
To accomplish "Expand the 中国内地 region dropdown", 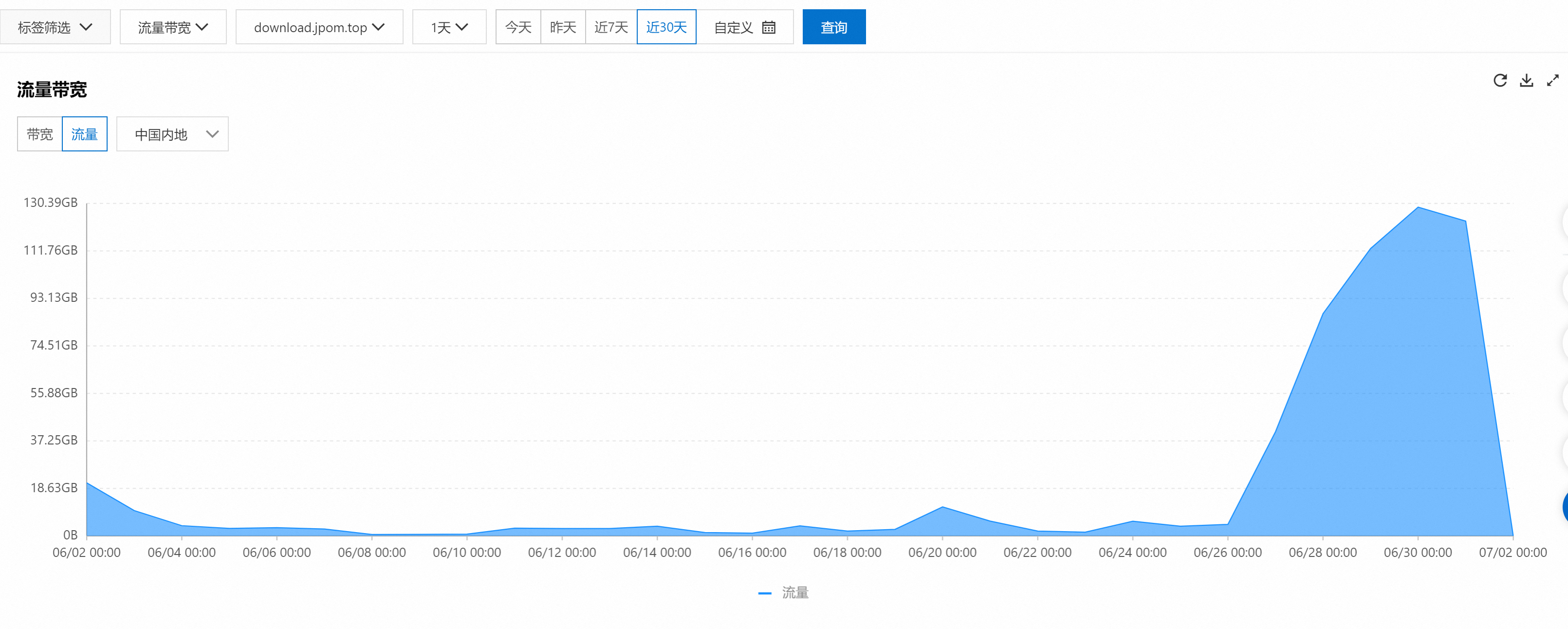I will click(x=172, y=134).
